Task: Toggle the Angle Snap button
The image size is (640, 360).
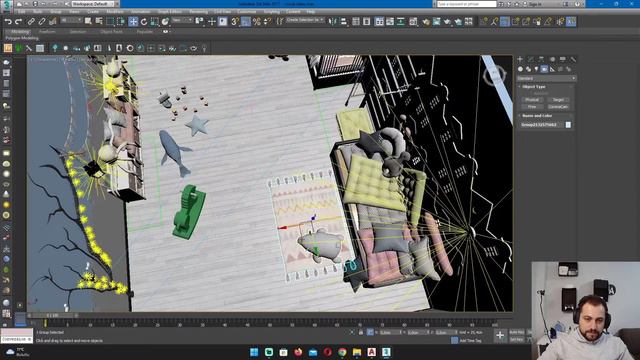Action: point(246,22)
